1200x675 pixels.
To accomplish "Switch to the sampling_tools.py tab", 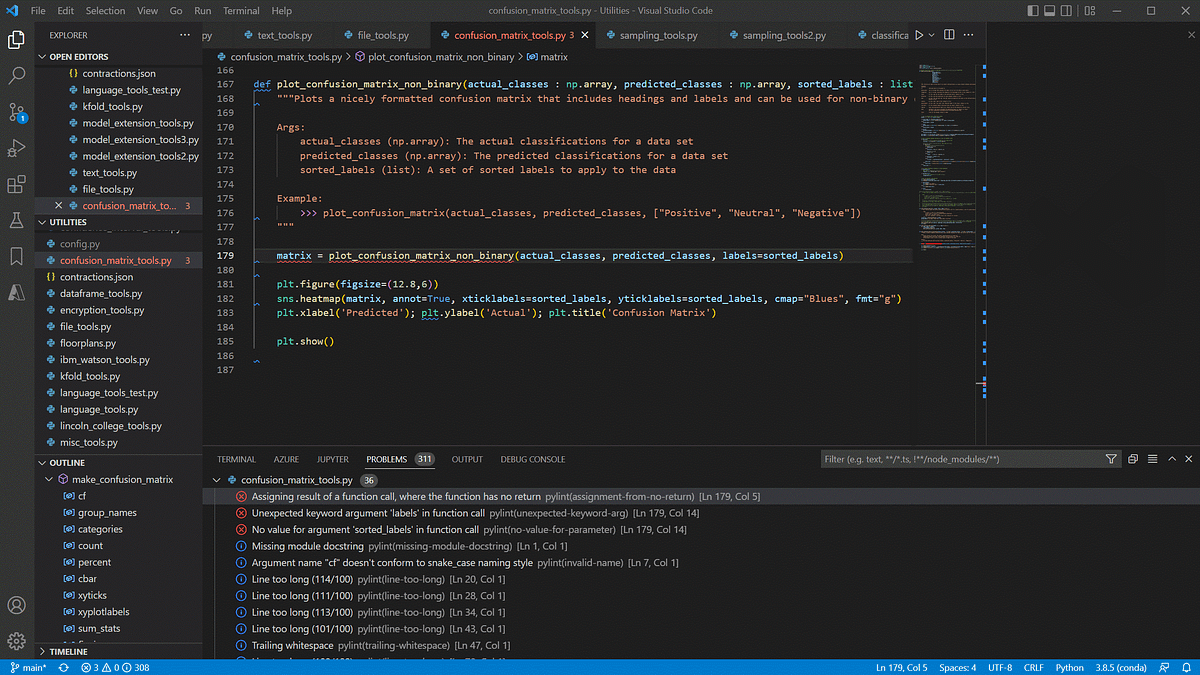I will pos(660,33).
